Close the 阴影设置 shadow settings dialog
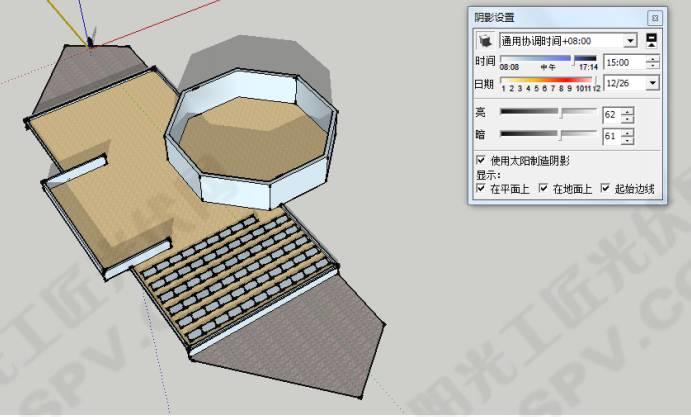691x417 pixels. point(655,18)
